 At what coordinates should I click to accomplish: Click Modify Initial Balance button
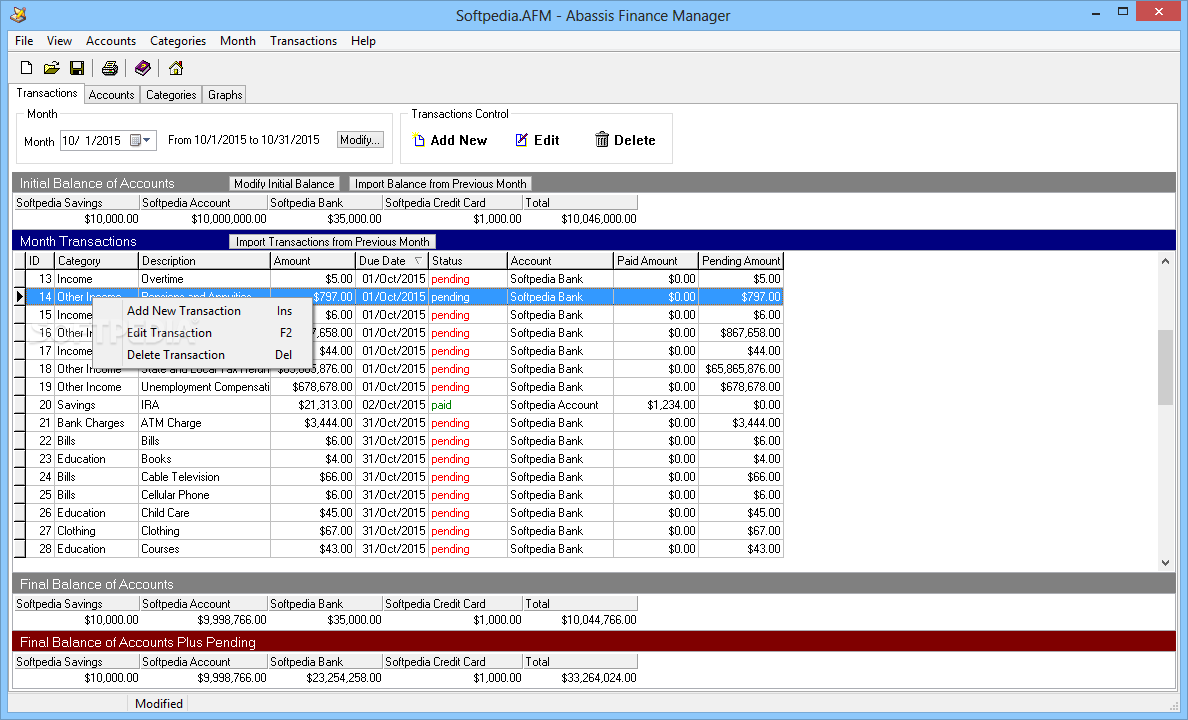click(x=284, y=183)
